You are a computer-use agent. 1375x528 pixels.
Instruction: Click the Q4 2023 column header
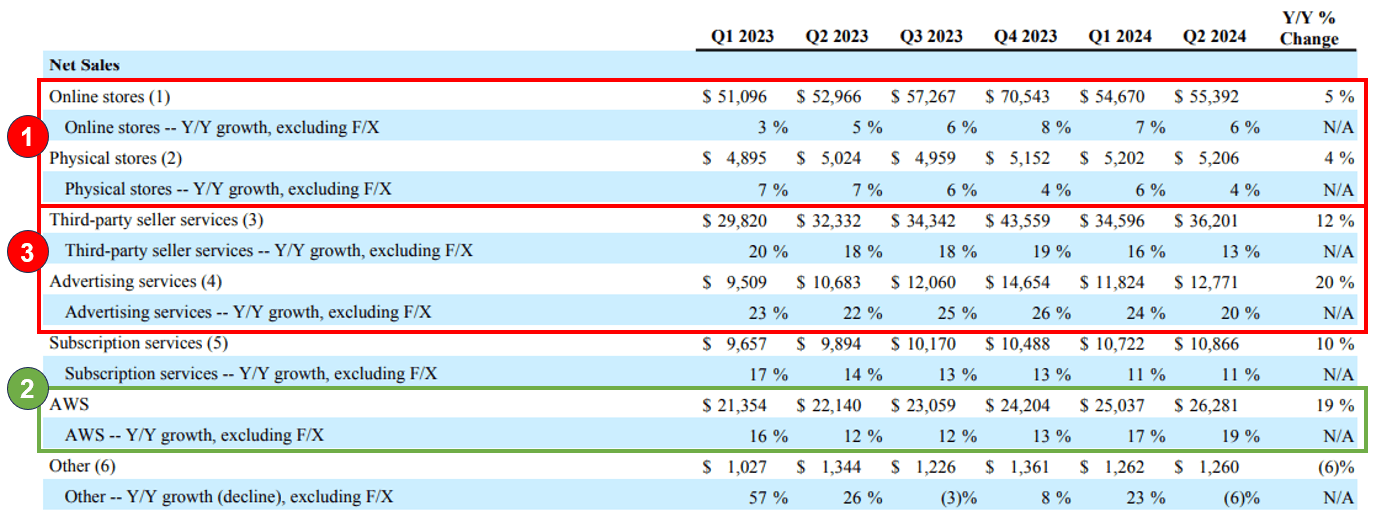pos(1025,36)
